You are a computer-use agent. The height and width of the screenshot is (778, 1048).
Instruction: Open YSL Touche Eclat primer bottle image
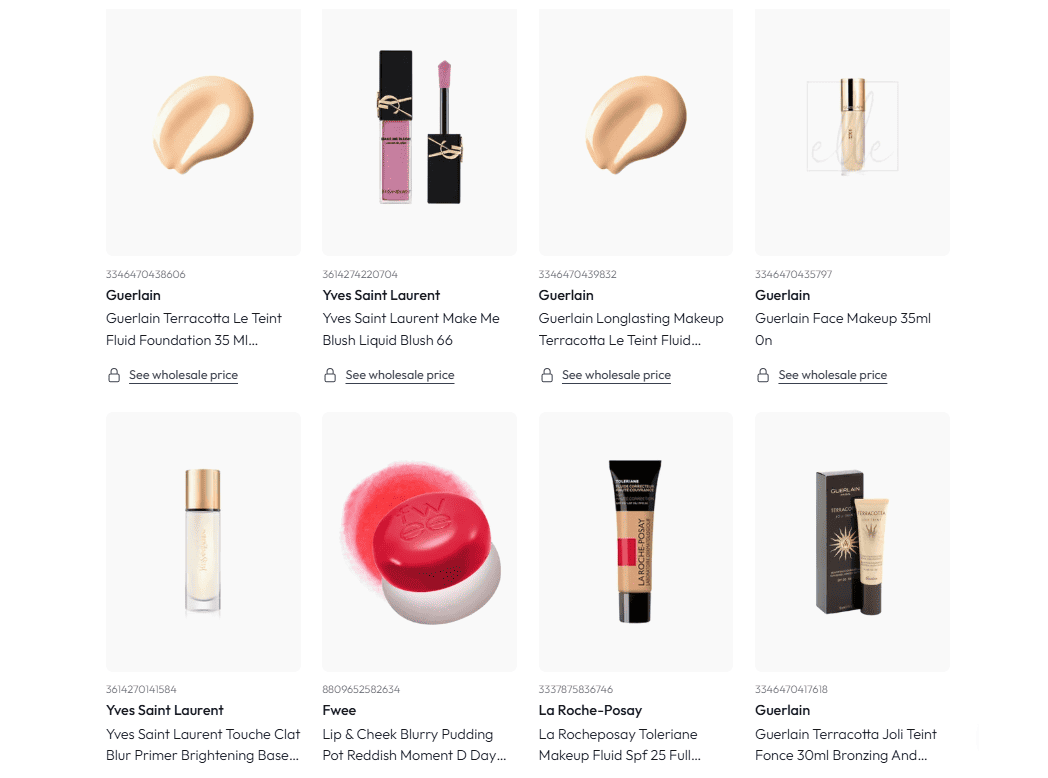pos(203,541)
